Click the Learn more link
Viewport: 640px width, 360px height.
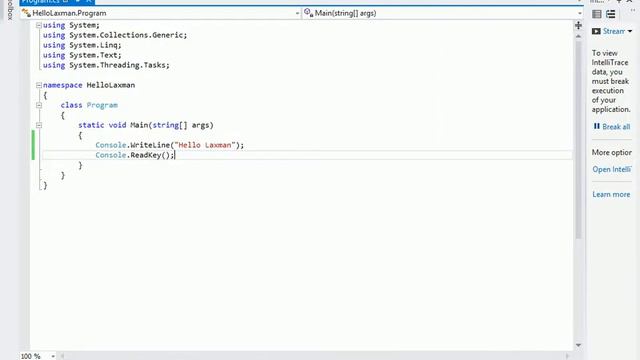[x=611, y=195]
